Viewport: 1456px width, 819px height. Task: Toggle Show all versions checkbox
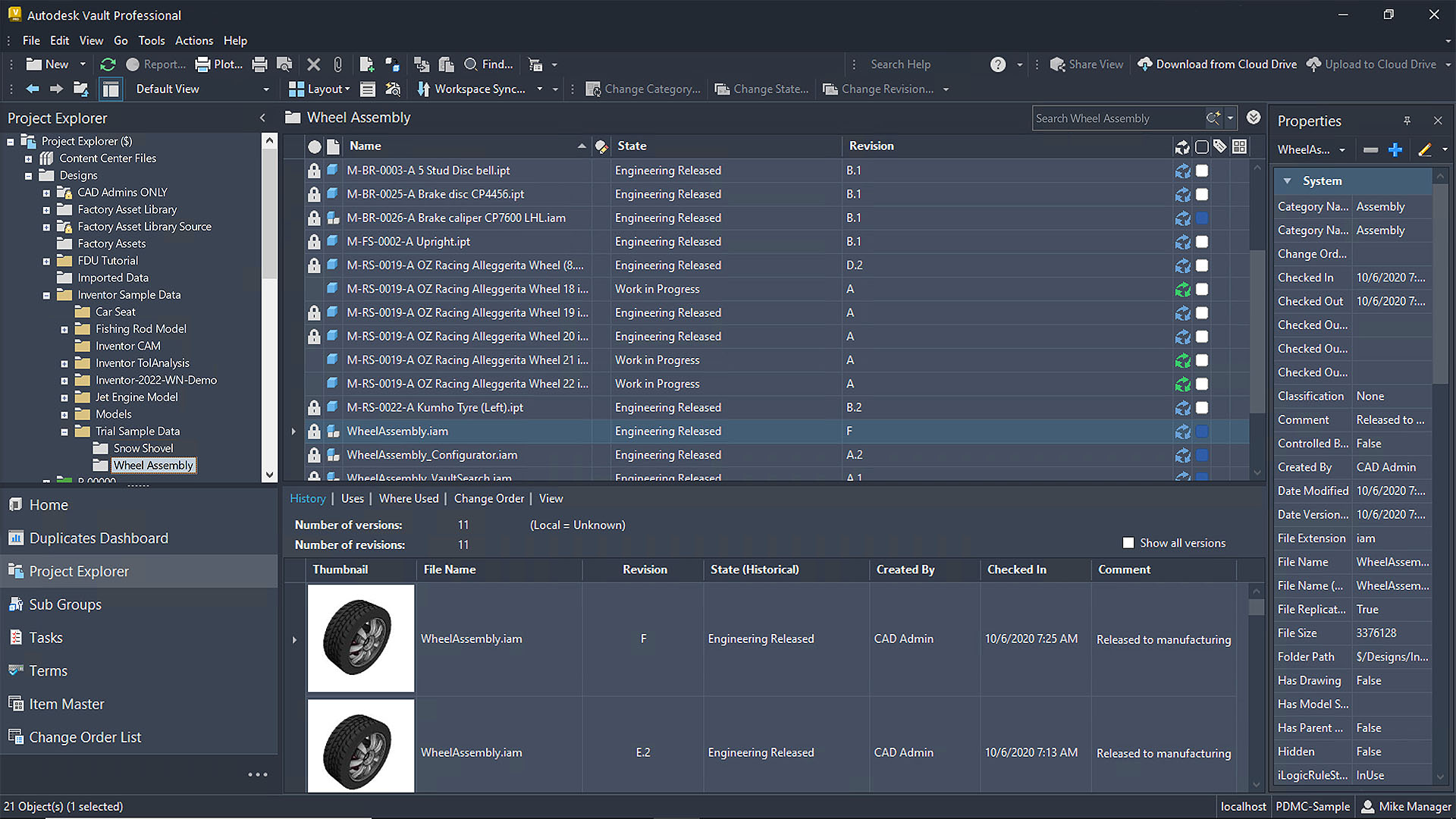1128,542
